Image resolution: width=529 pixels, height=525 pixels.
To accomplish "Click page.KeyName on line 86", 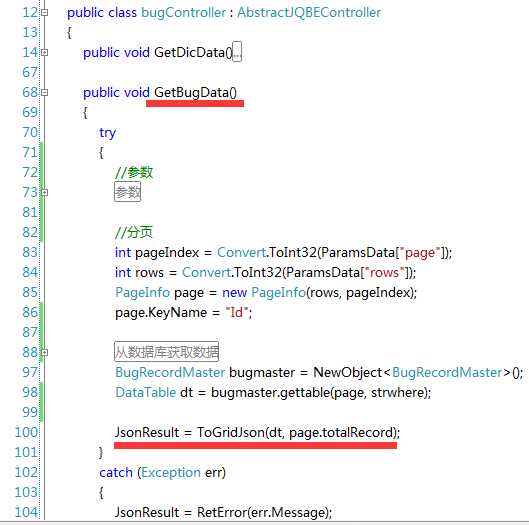I will (x=161, y=312).
